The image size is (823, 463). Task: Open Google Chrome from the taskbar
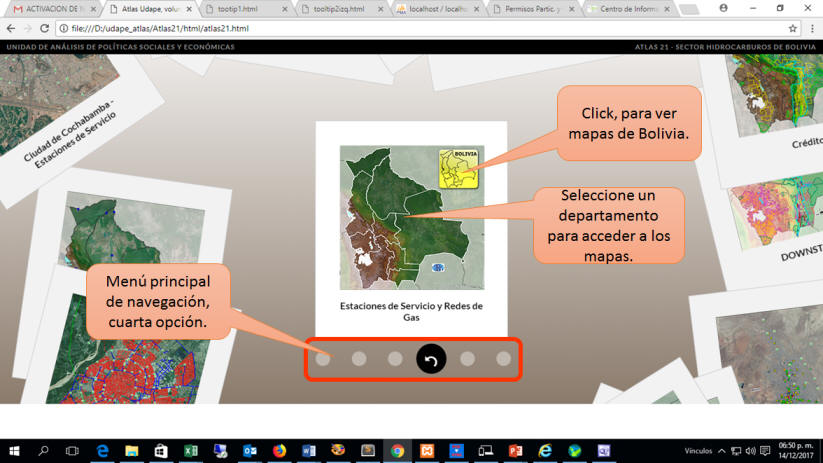point(397,451)
